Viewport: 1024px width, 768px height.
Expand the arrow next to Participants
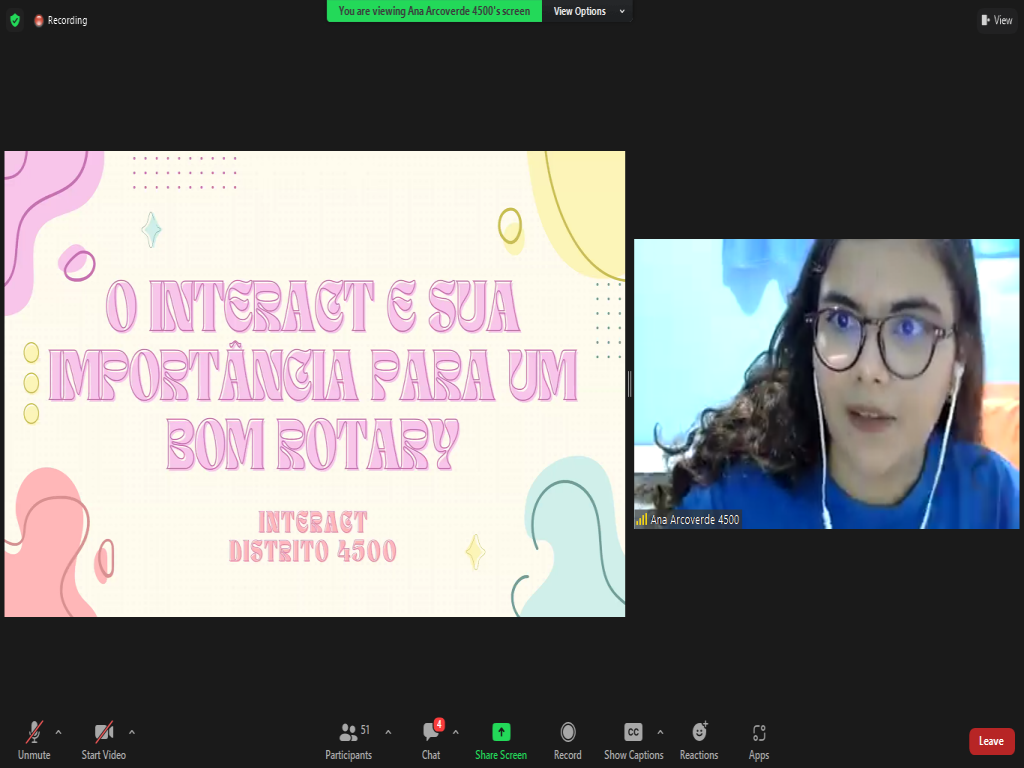pos(388,732)
